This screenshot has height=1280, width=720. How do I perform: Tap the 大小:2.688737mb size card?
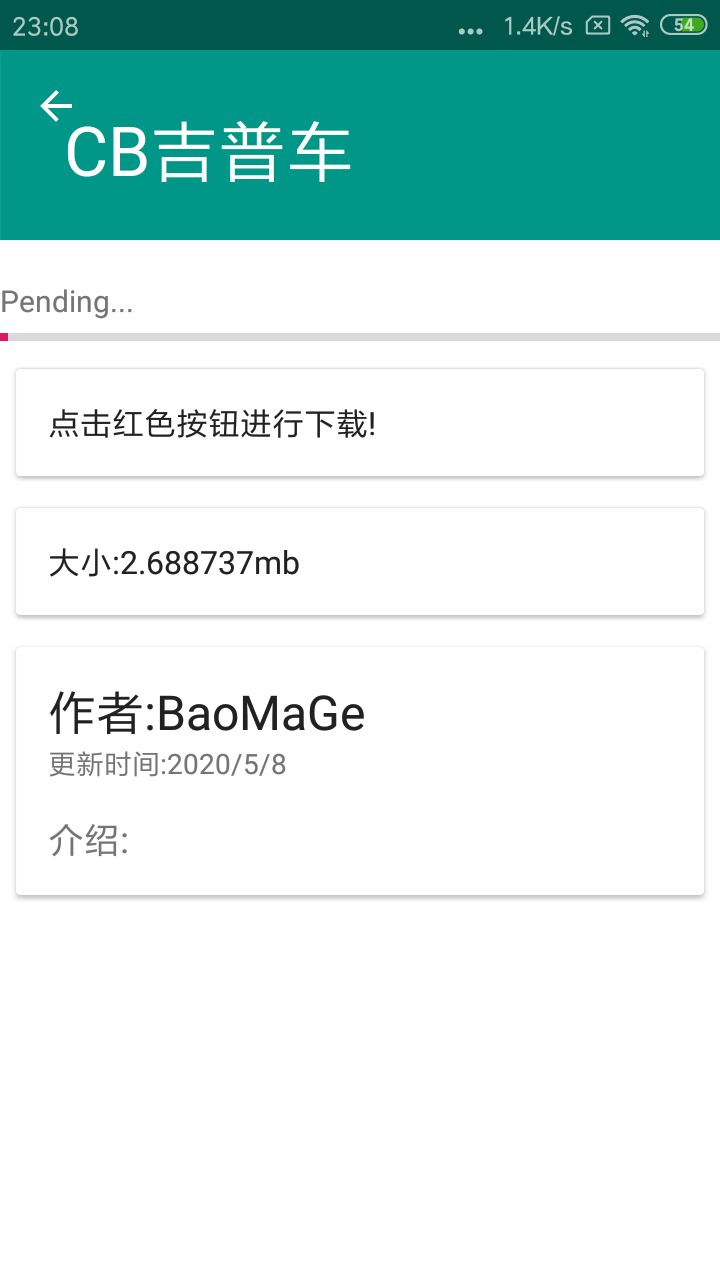pyautogui.click(x=360, y=562)
